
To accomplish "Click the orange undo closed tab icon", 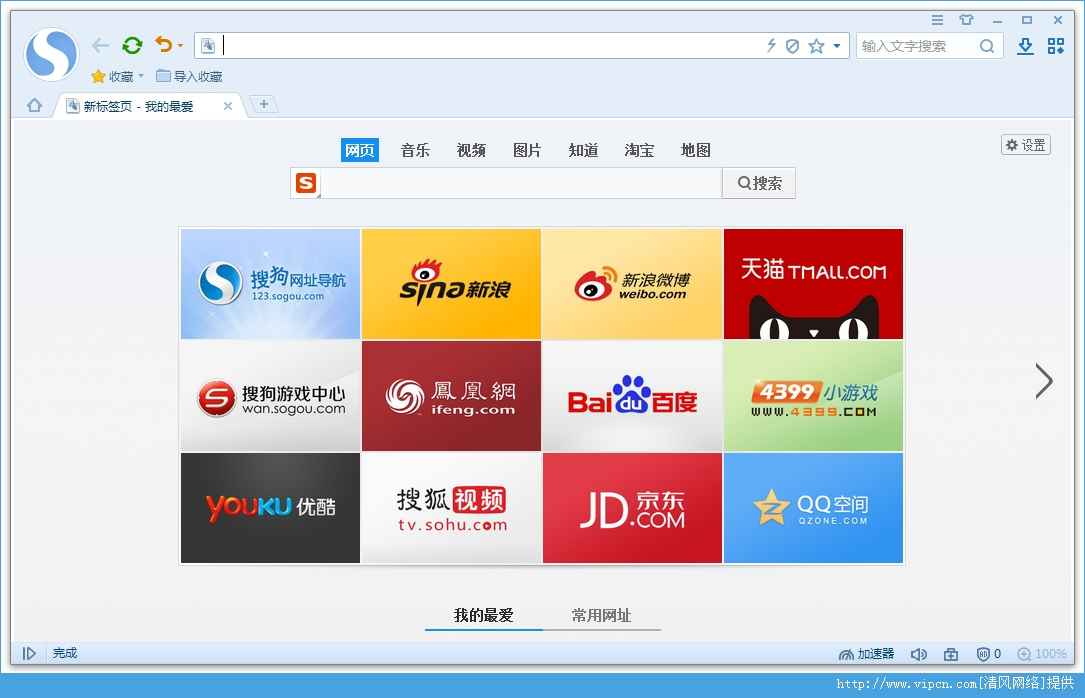I will point(163,45).
